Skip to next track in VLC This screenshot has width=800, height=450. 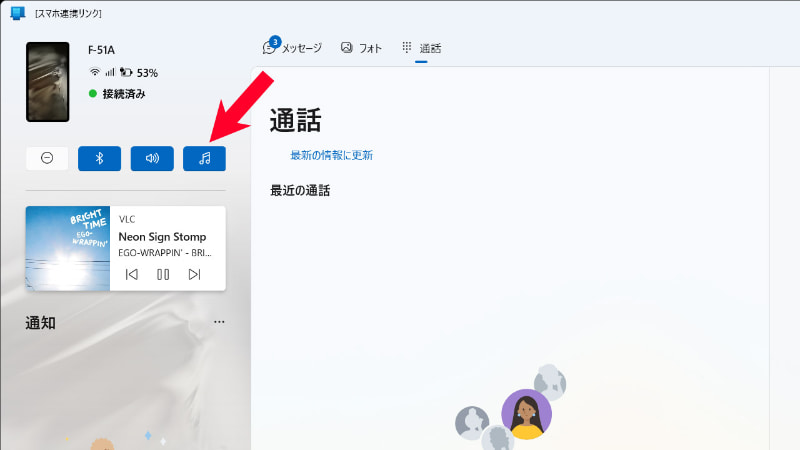pyautogui.click(x=194, y=274)
